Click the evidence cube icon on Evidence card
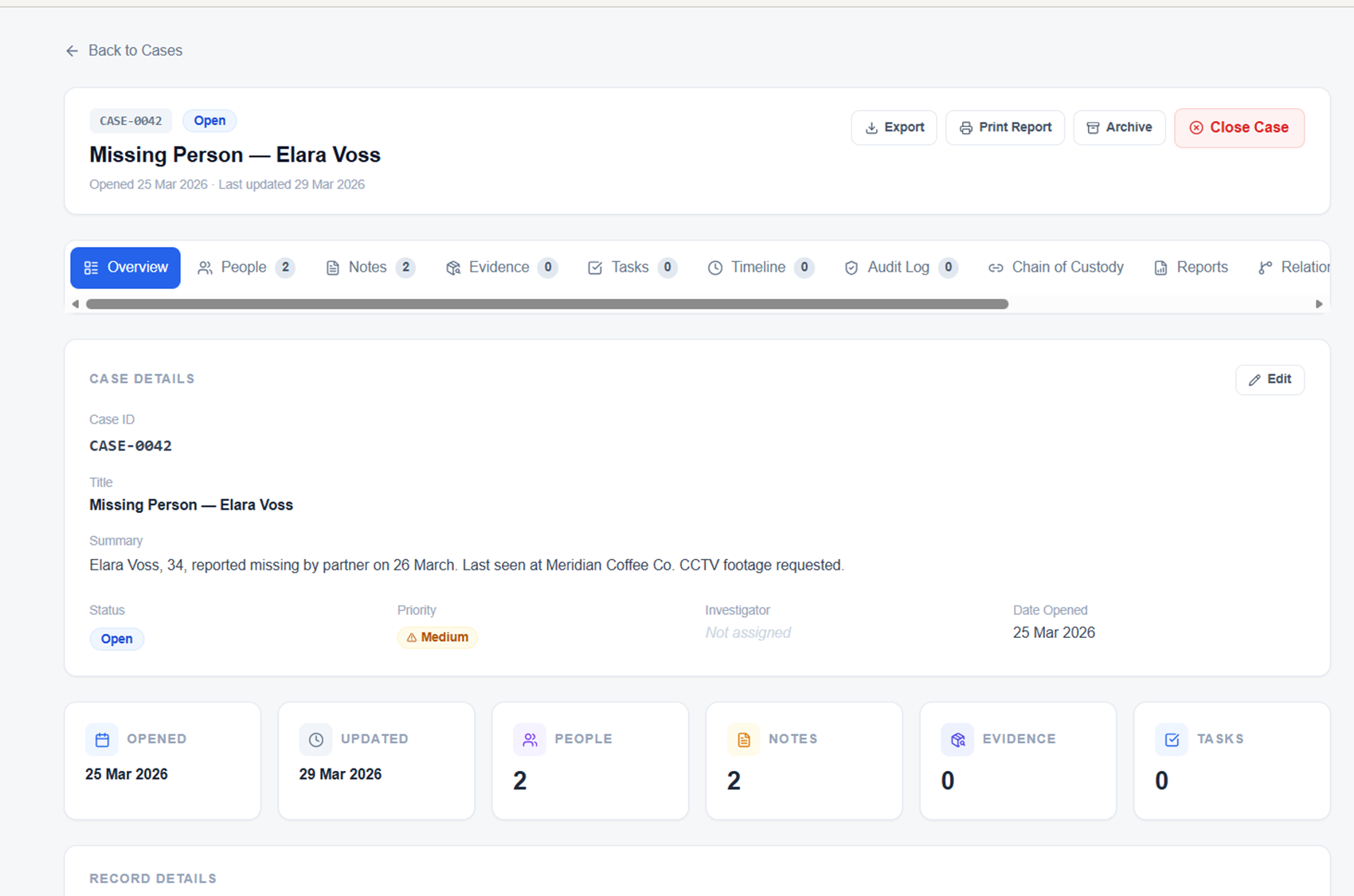1354x896 pixels. (957, 739)
